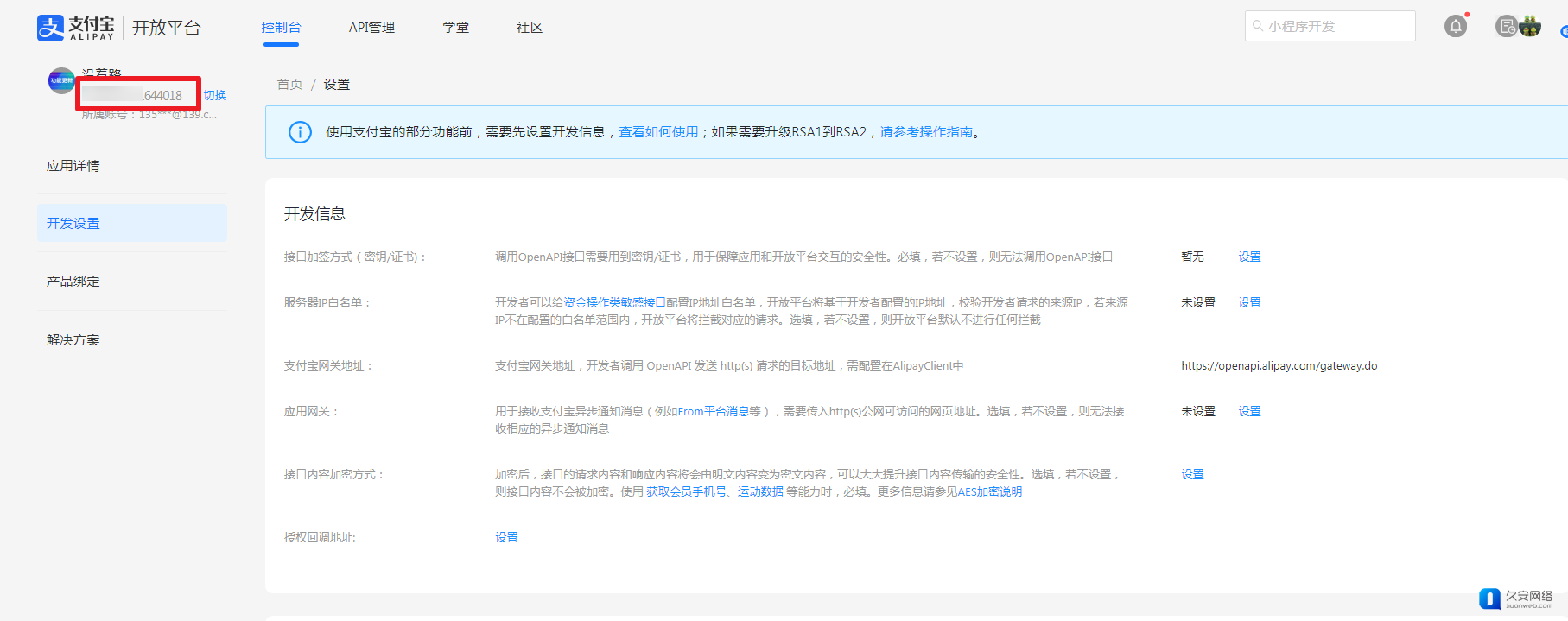
Task: Select 应用详情 in the sidebar
Action: pyautogui.click(x=73, y=166)
